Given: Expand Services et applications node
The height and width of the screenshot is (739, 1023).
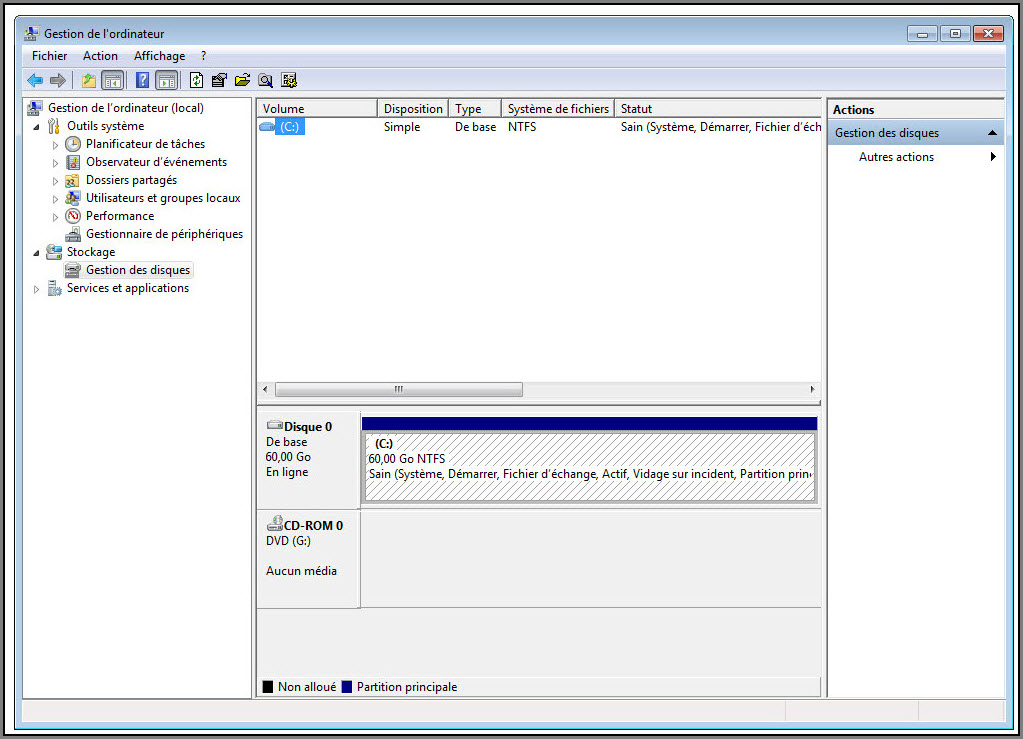Looking at the screenshot, I should pyautogui.click(x=38, y=289).
